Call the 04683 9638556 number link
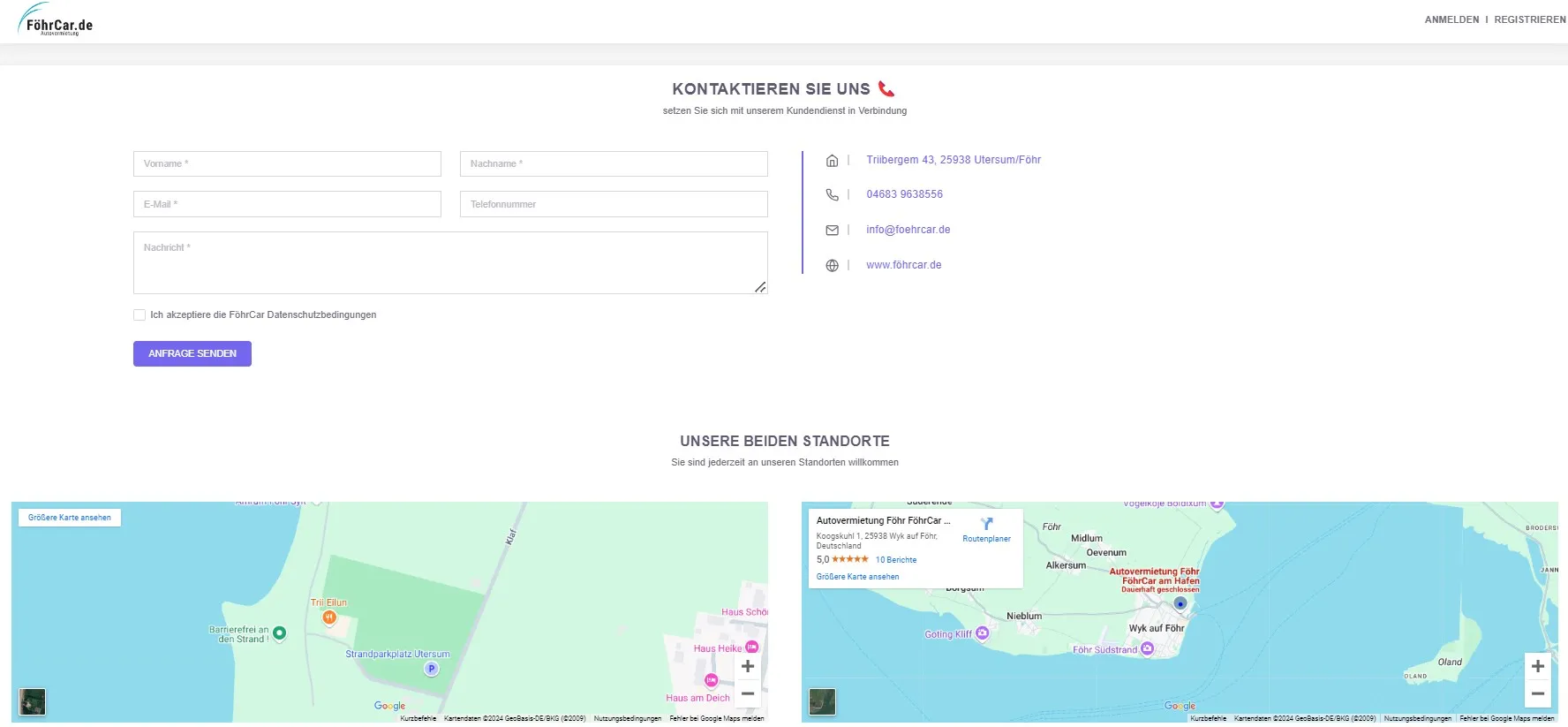This screenshot has width=1568, height=727. pyautogui.click(x=904, y=194)
